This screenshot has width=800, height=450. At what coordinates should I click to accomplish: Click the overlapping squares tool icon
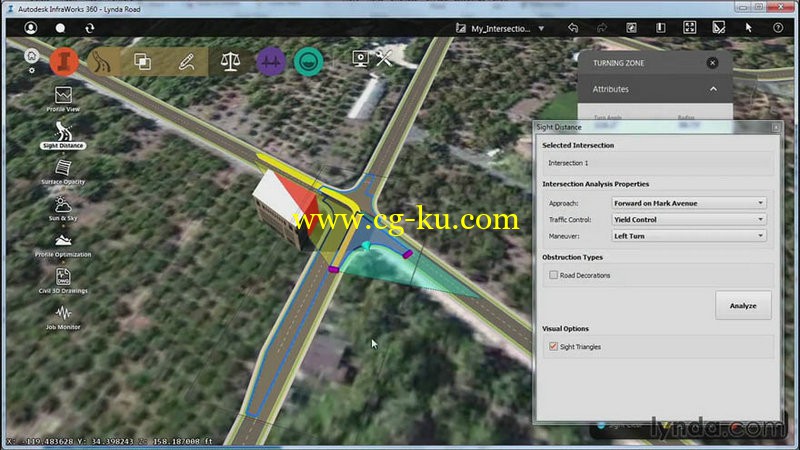[x=142, y=62]
